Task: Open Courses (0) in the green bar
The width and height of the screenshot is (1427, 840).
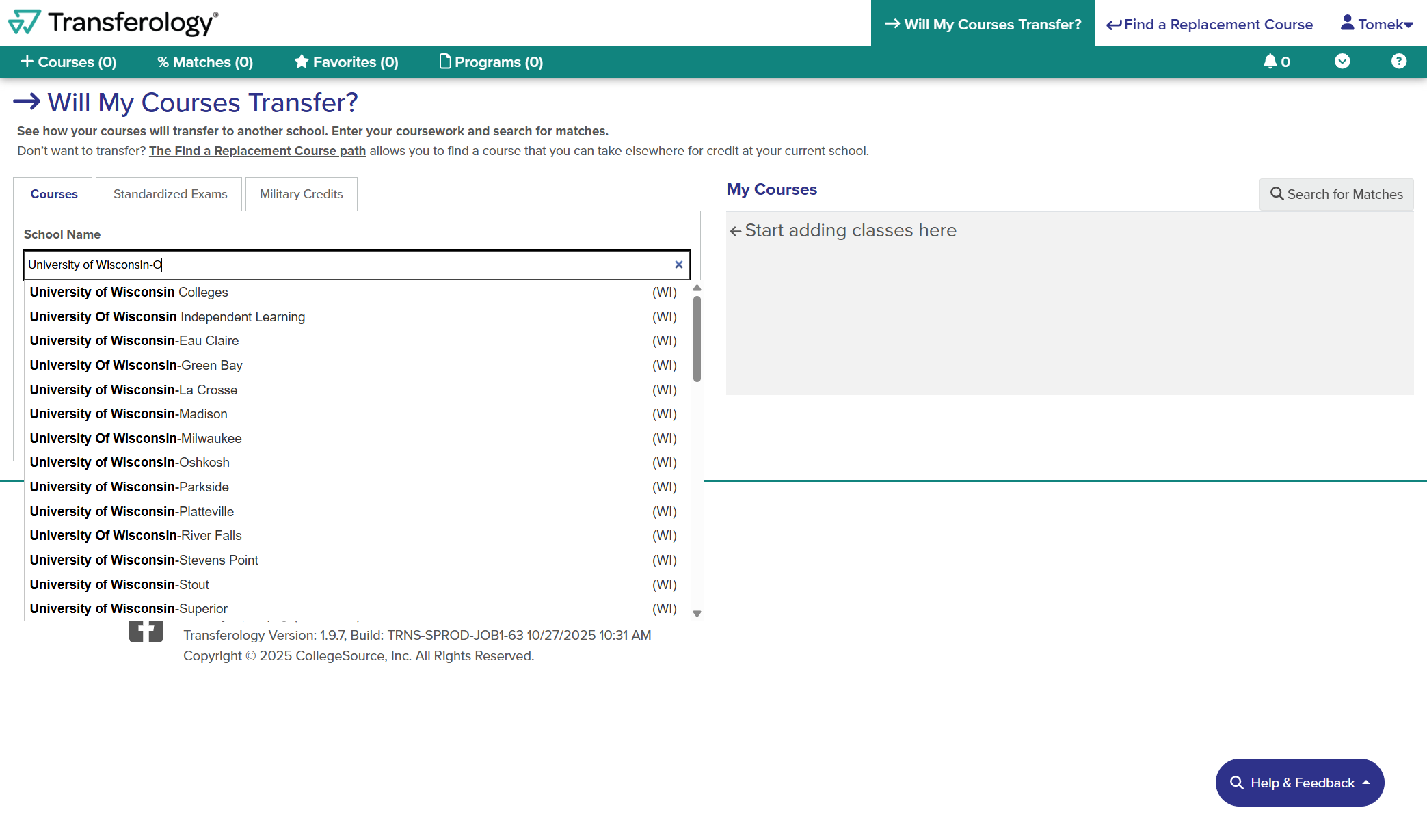Action: [x=68, y=62]
